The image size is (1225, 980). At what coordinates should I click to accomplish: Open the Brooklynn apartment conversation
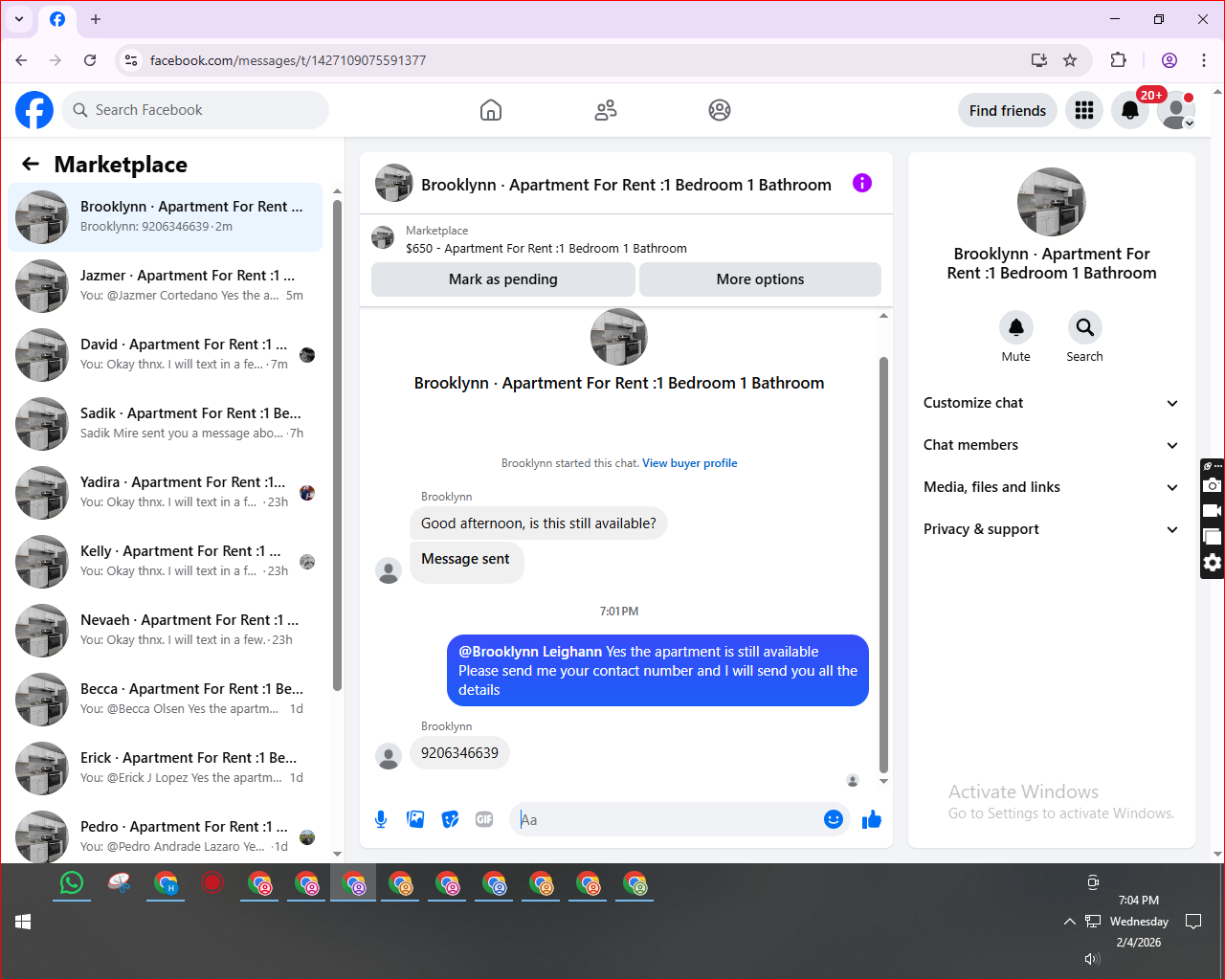[165, 217]
